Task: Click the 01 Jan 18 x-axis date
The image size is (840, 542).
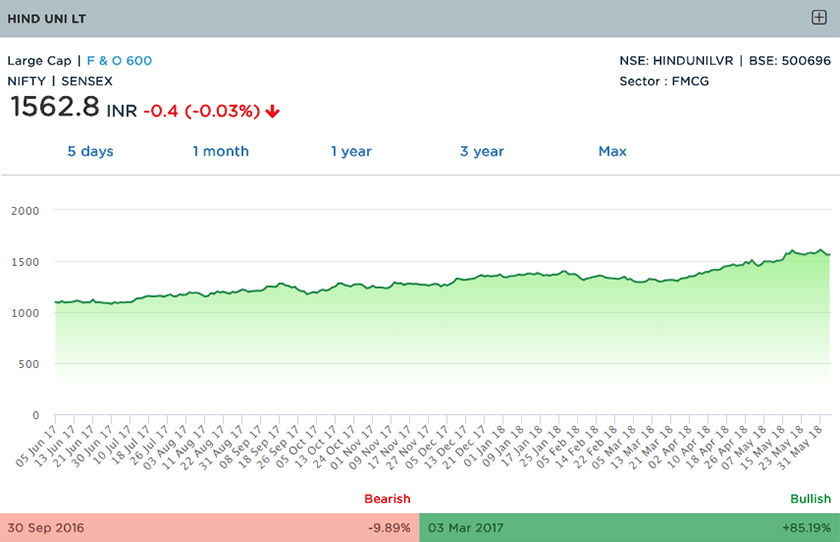Action: click(485, 446)
